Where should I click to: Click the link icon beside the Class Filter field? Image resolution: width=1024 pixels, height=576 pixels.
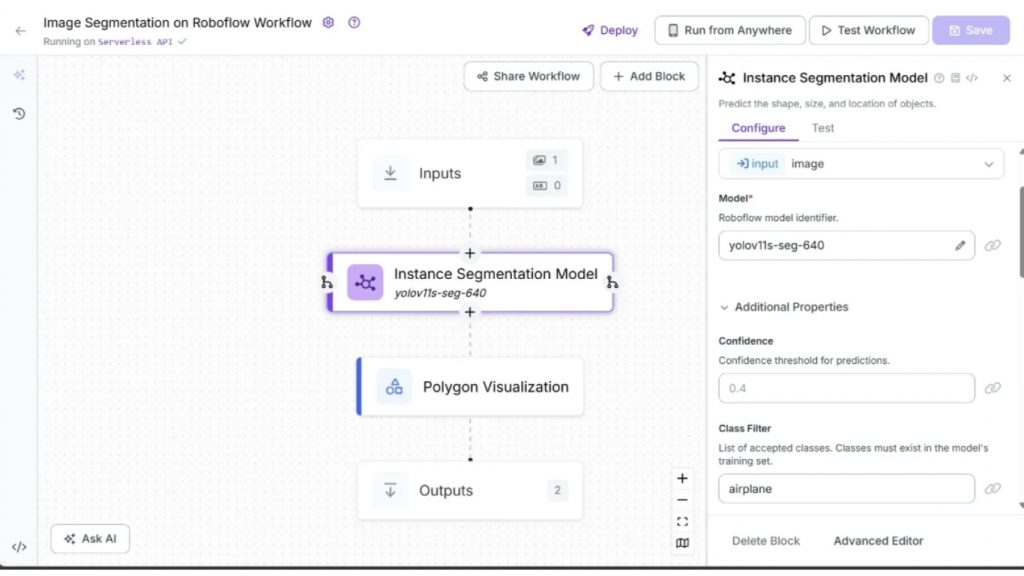pos(993,488)
